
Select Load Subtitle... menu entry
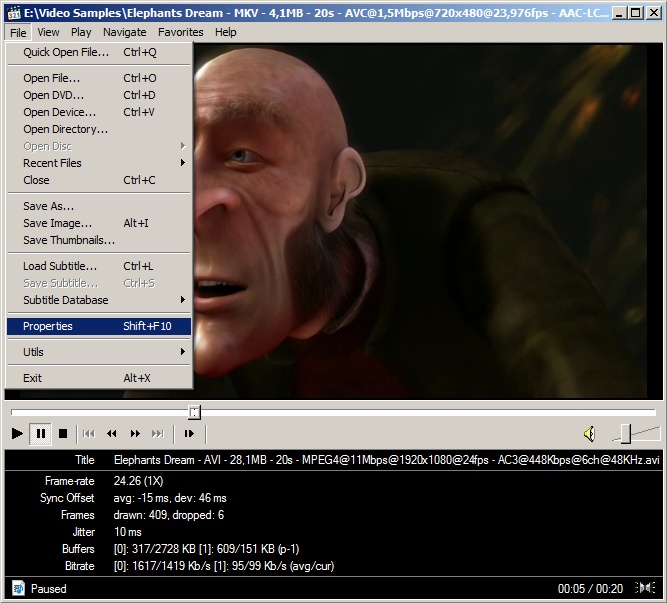(x=99, y=266)
